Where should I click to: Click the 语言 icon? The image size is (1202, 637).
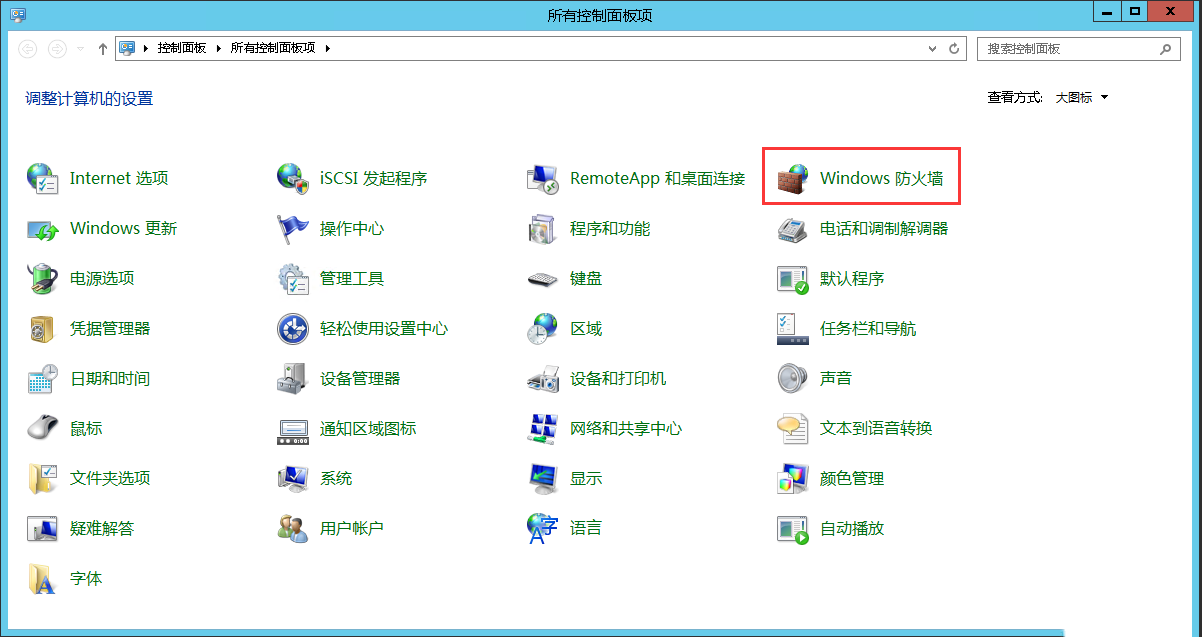pyautogui.click(x=542, y=528)
